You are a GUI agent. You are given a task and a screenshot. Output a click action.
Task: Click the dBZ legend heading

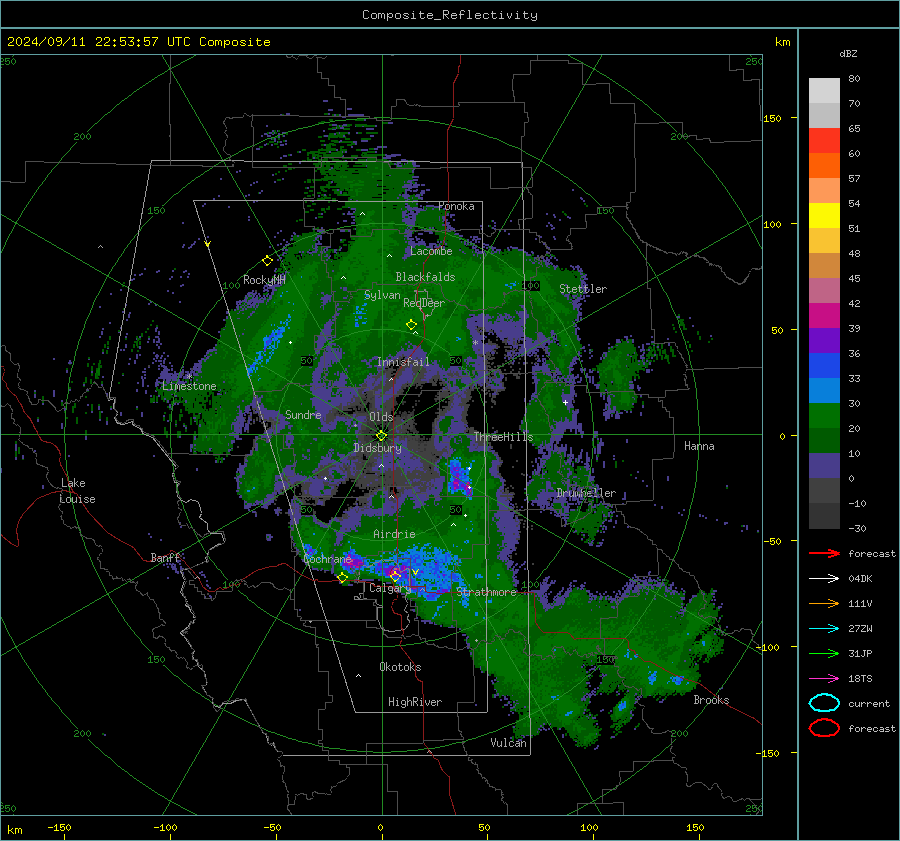(x=848, y=53)
